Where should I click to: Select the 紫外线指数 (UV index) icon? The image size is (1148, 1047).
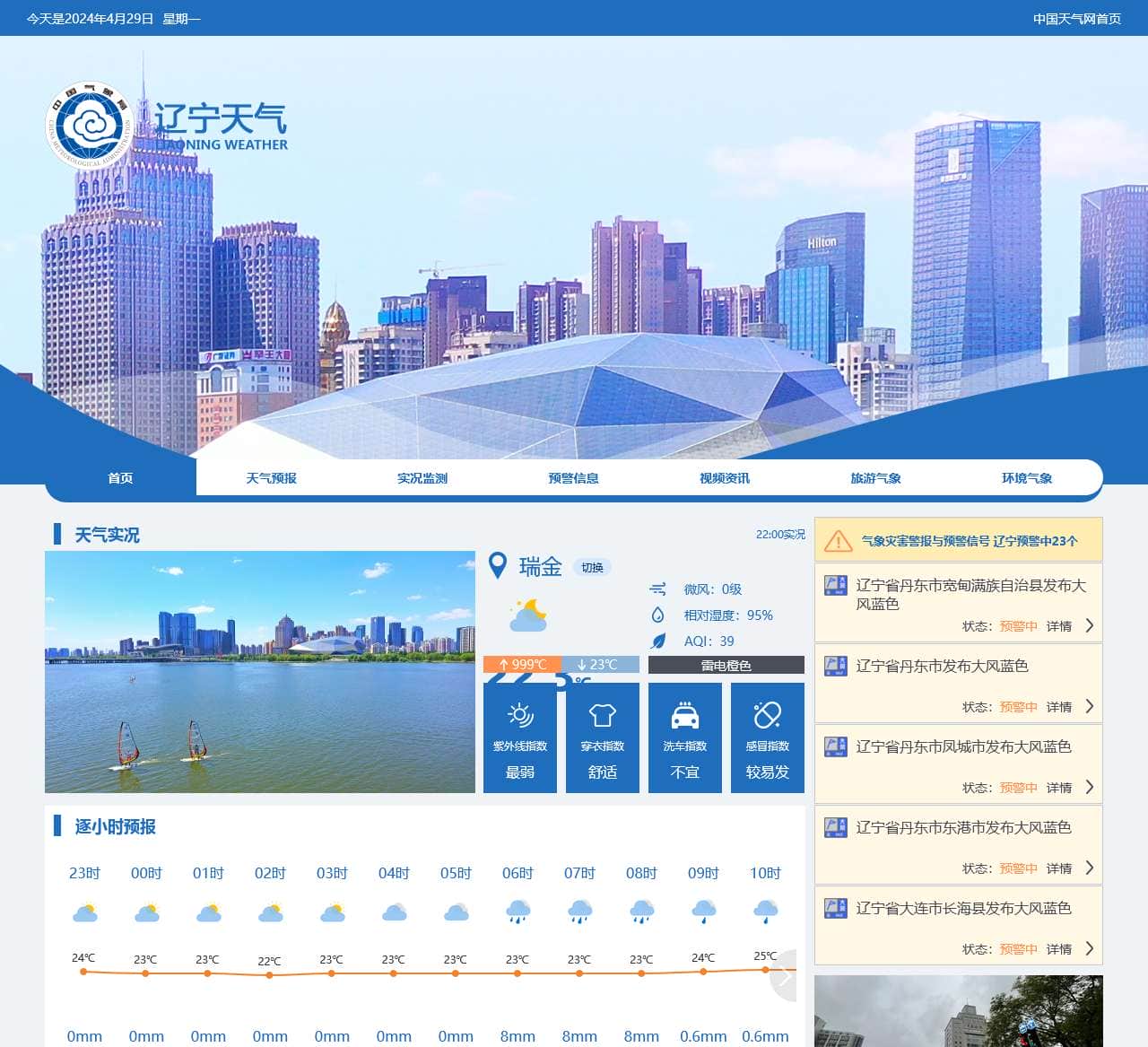[518, 716]
